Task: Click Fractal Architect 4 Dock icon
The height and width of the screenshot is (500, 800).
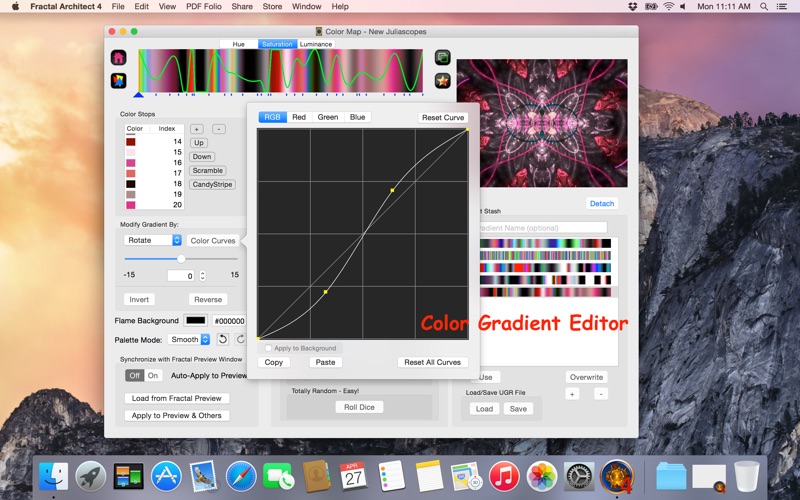Action: (x=617, y=477)
